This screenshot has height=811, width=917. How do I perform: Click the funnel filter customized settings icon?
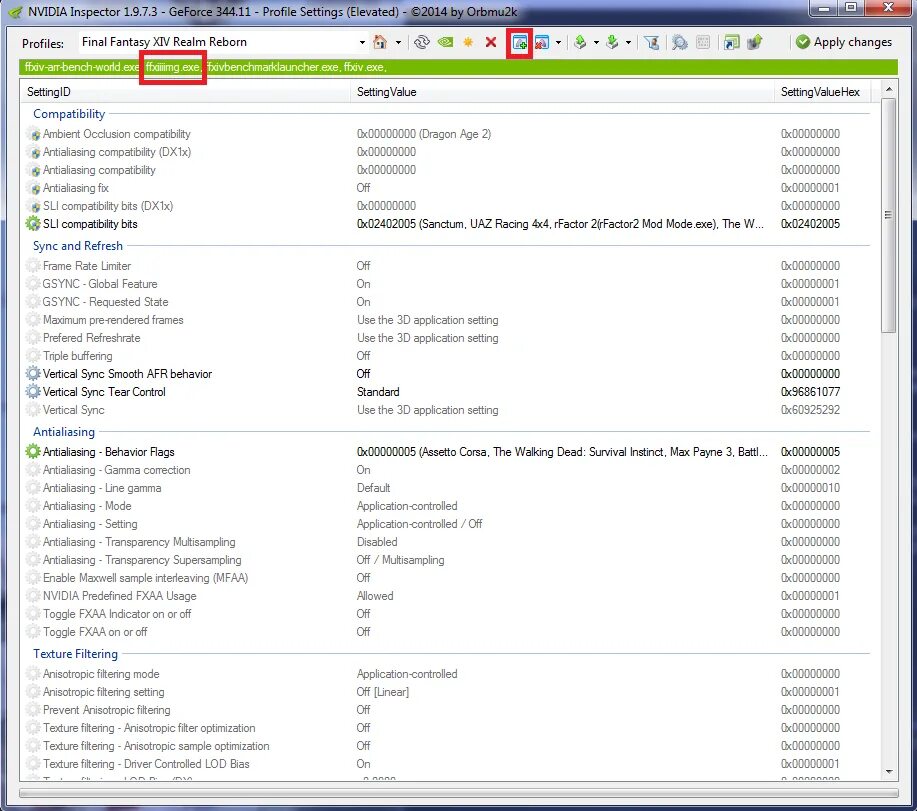pyautogui.click(x=651, y=42)
